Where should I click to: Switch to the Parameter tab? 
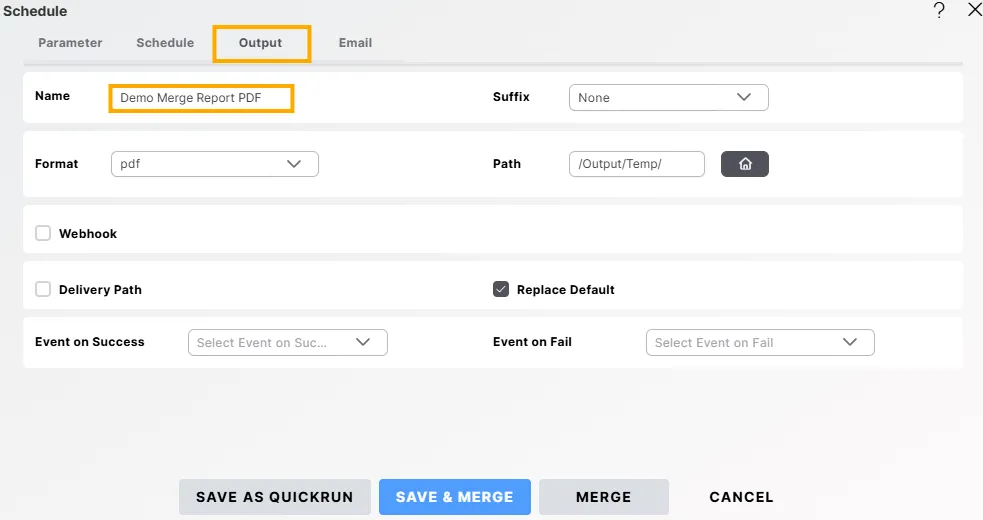[x=70, y=43]
